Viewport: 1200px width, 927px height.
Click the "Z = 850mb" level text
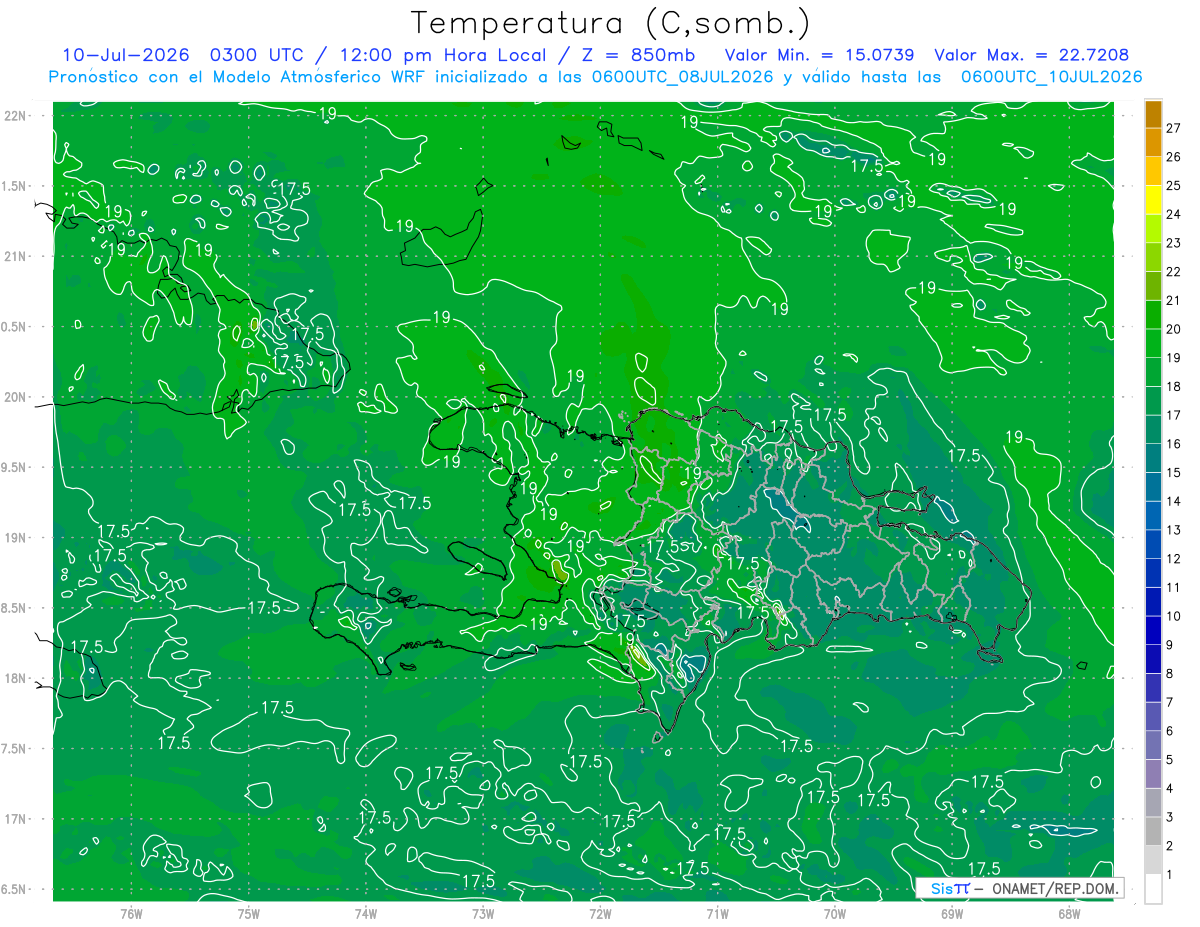pyautogui.click(x=637, y=55)
